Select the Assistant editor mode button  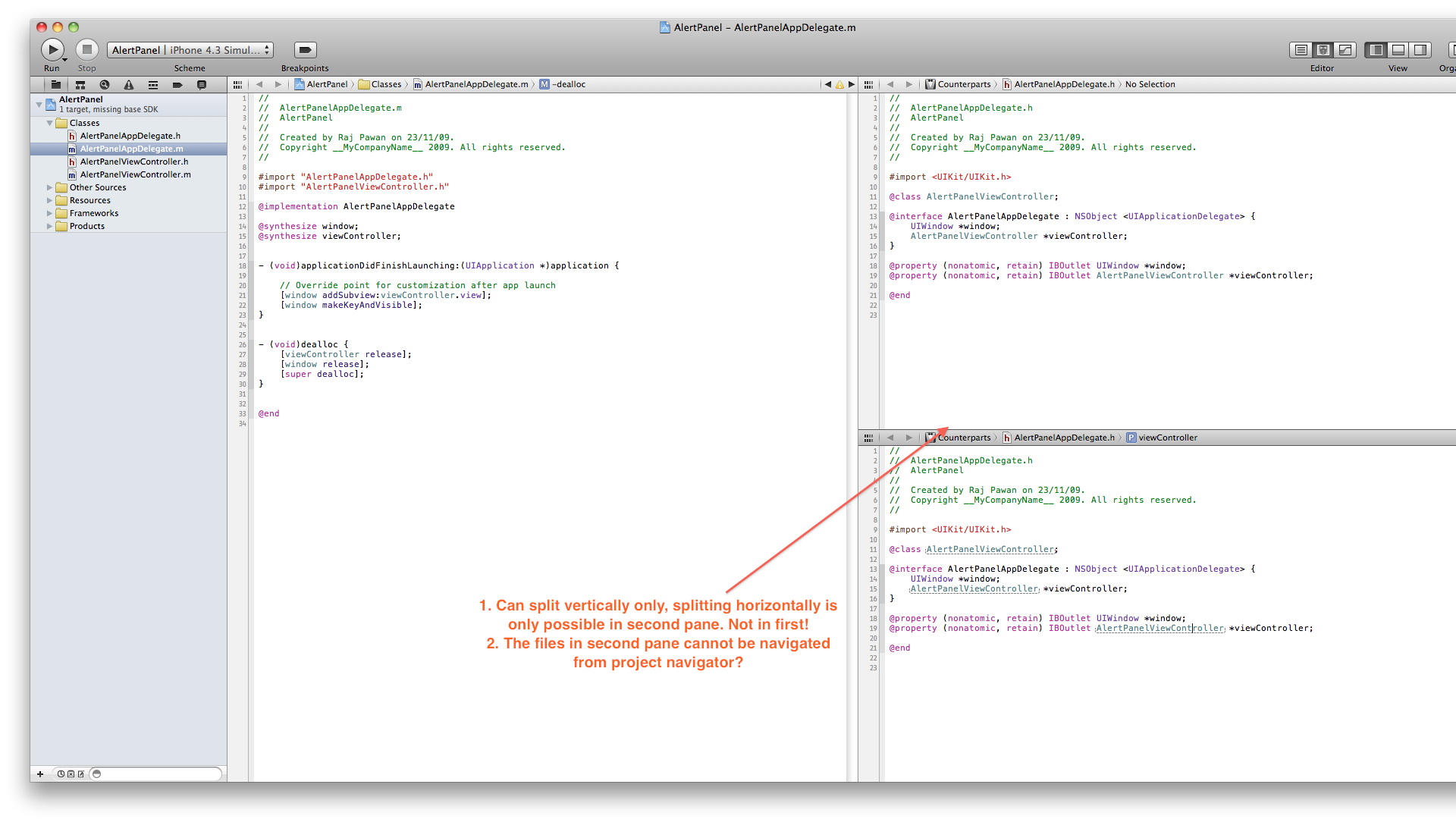[1323, 50]
